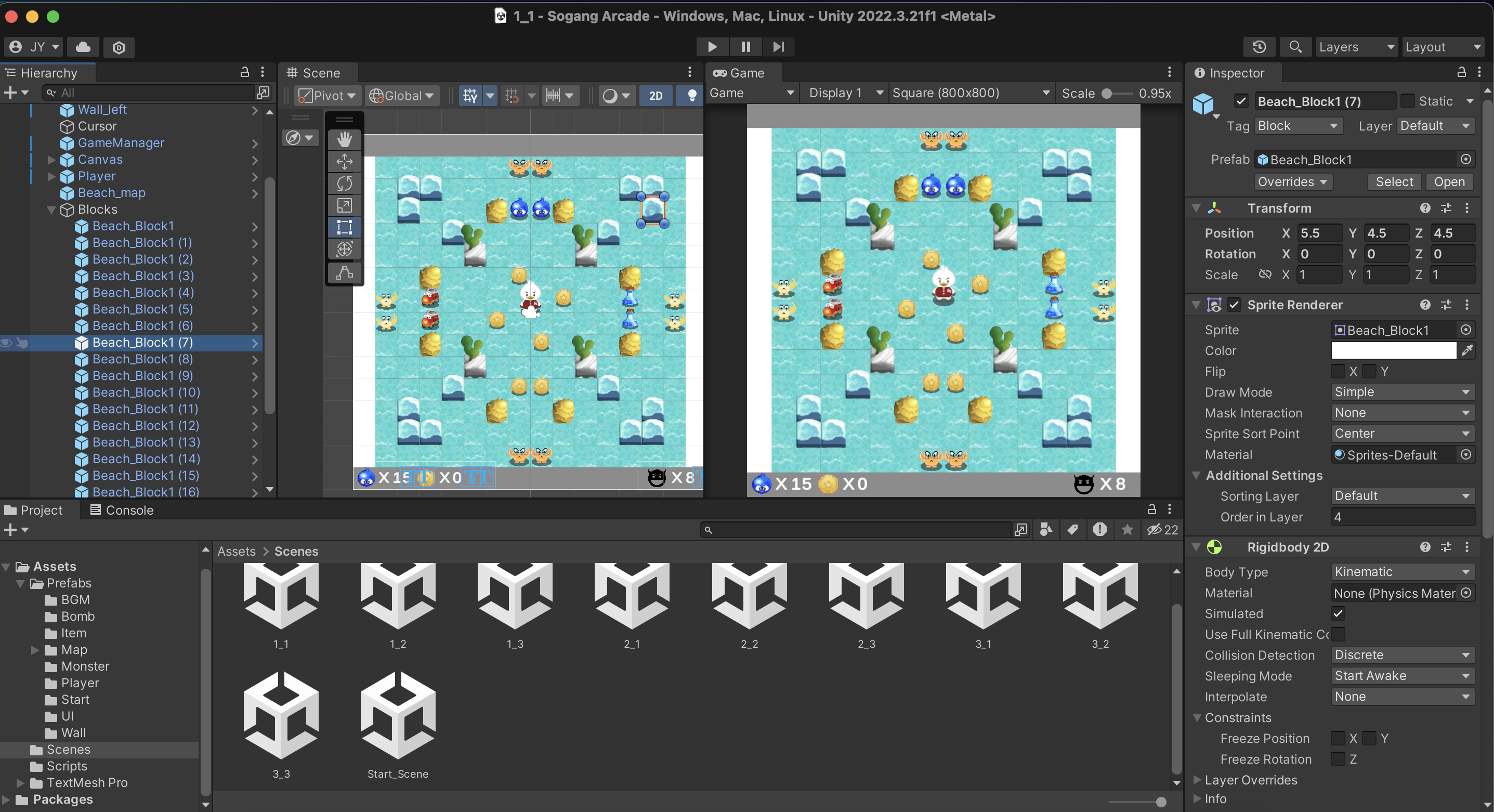Viewport: 1494px width, 812px height.
Task: Collapse the Blocks group in Hierarchy
Action: pos(51,209)
